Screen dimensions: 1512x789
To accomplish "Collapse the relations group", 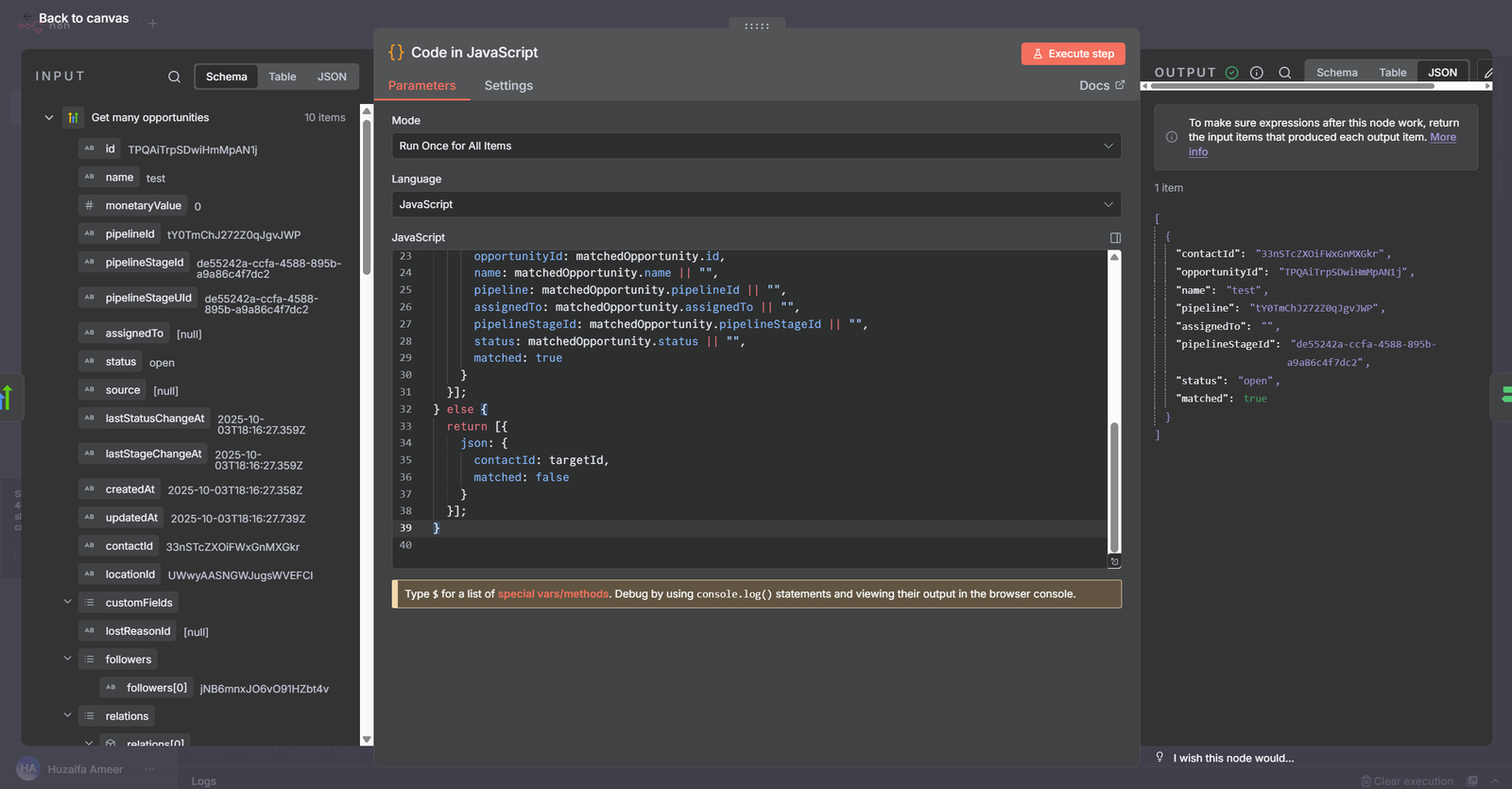I will (x=67, y=715).
